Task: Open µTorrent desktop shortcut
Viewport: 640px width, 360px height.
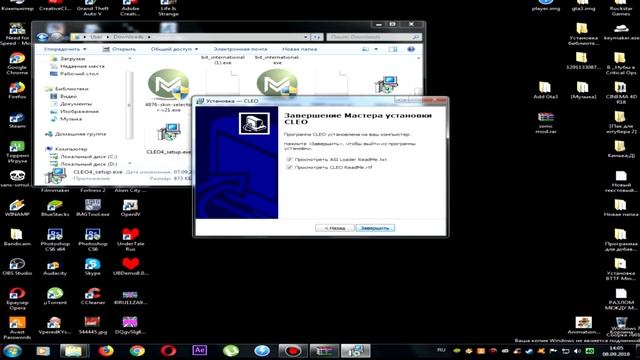Action: (x=55, y=296)
